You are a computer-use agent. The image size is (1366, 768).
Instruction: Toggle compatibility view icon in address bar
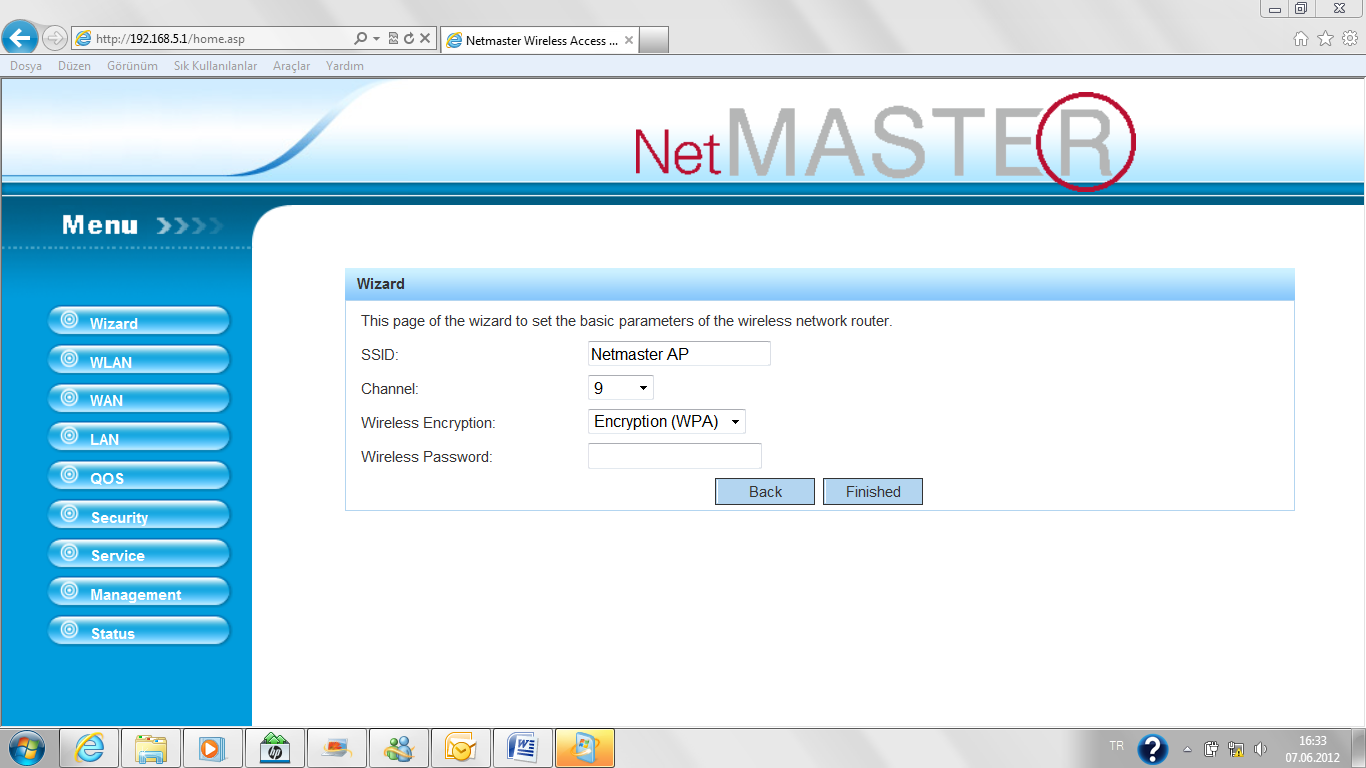393,39
